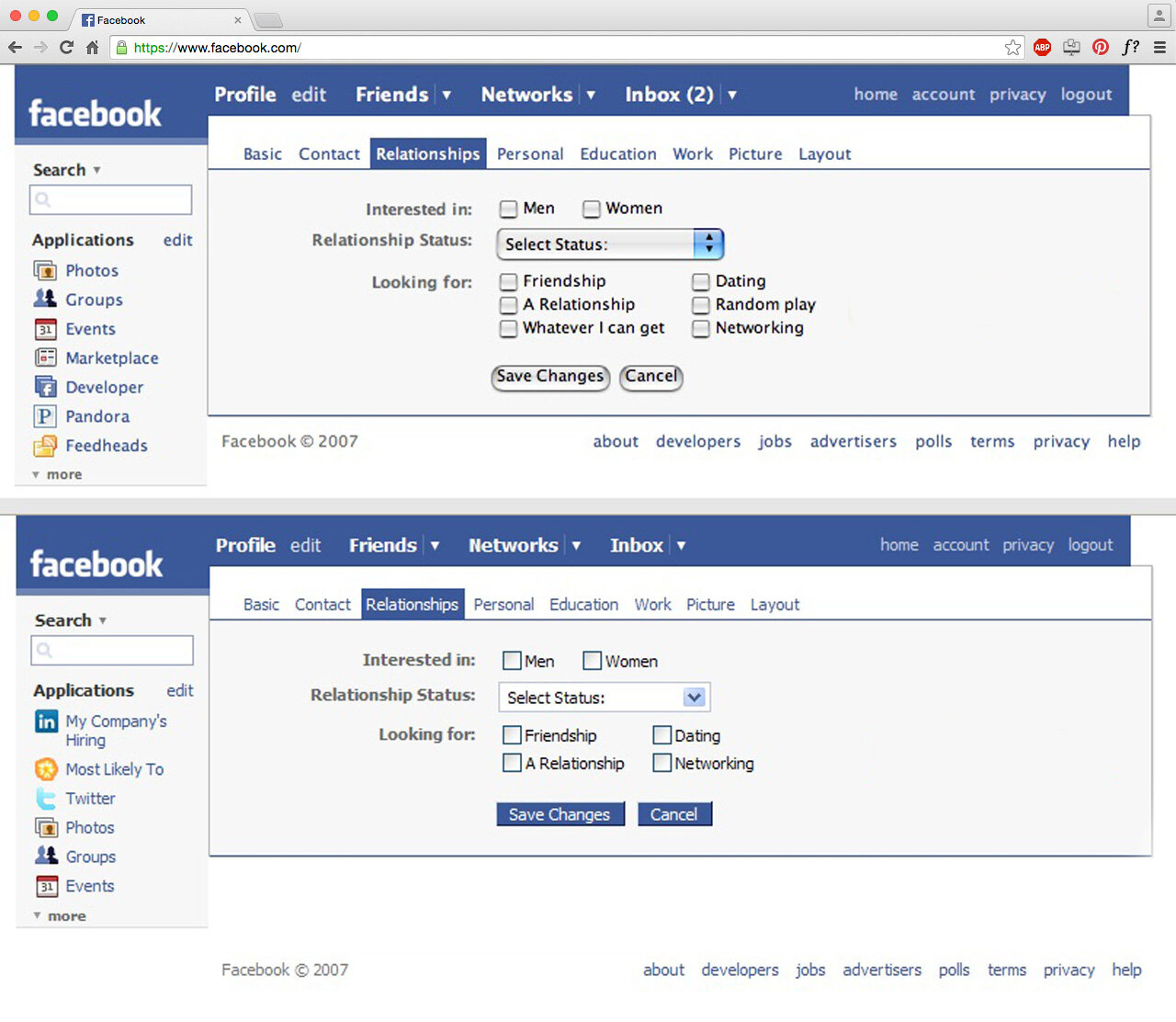Image resolution: width=1176 pixels, height=1022 pixels.
Task: Open the Layout tab in the lower panel
Action: point(775,605)
